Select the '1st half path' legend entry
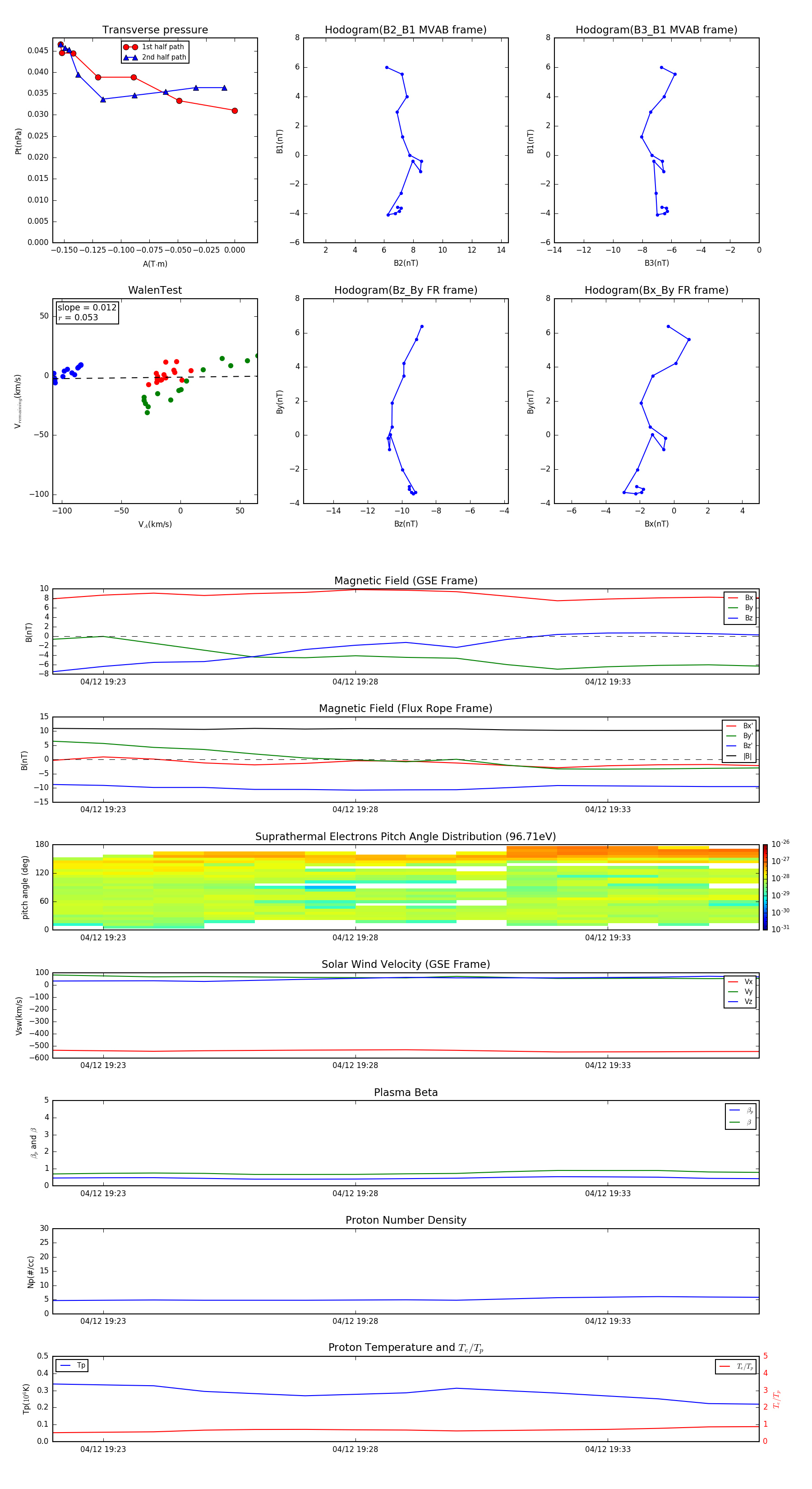 154,47
